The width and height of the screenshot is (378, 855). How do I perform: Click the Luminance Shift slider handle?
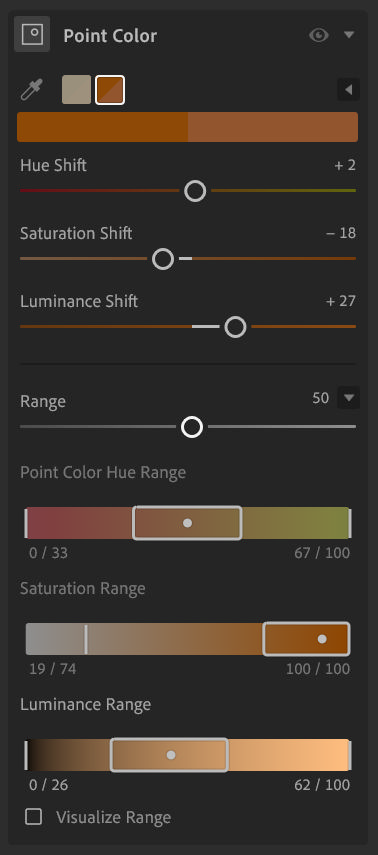pyautogui.click(x=236, y=327)
